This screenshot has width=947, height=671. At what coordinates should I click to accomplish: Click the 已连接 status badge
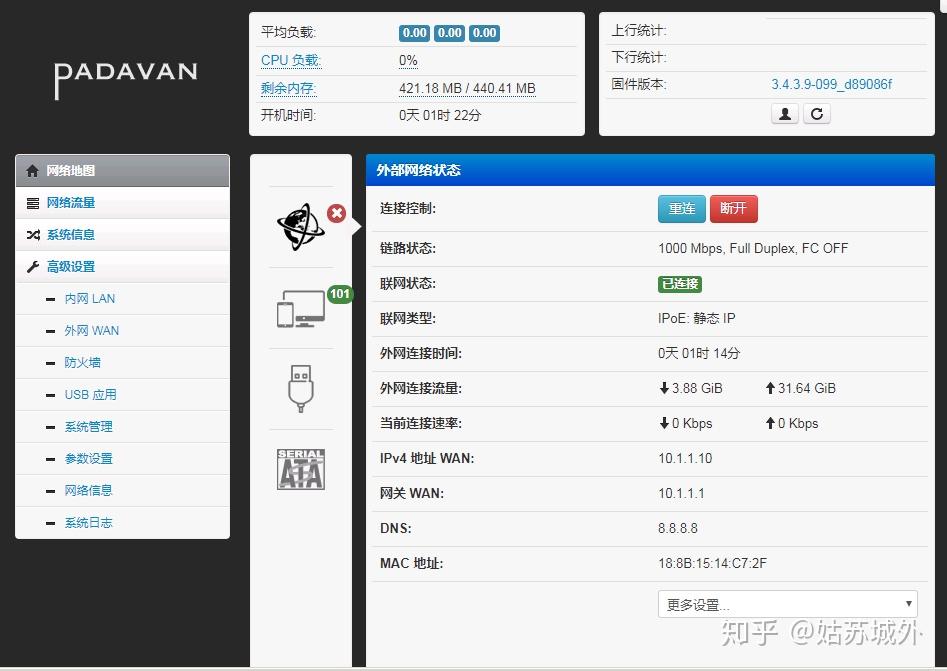(x=679, y=284)
